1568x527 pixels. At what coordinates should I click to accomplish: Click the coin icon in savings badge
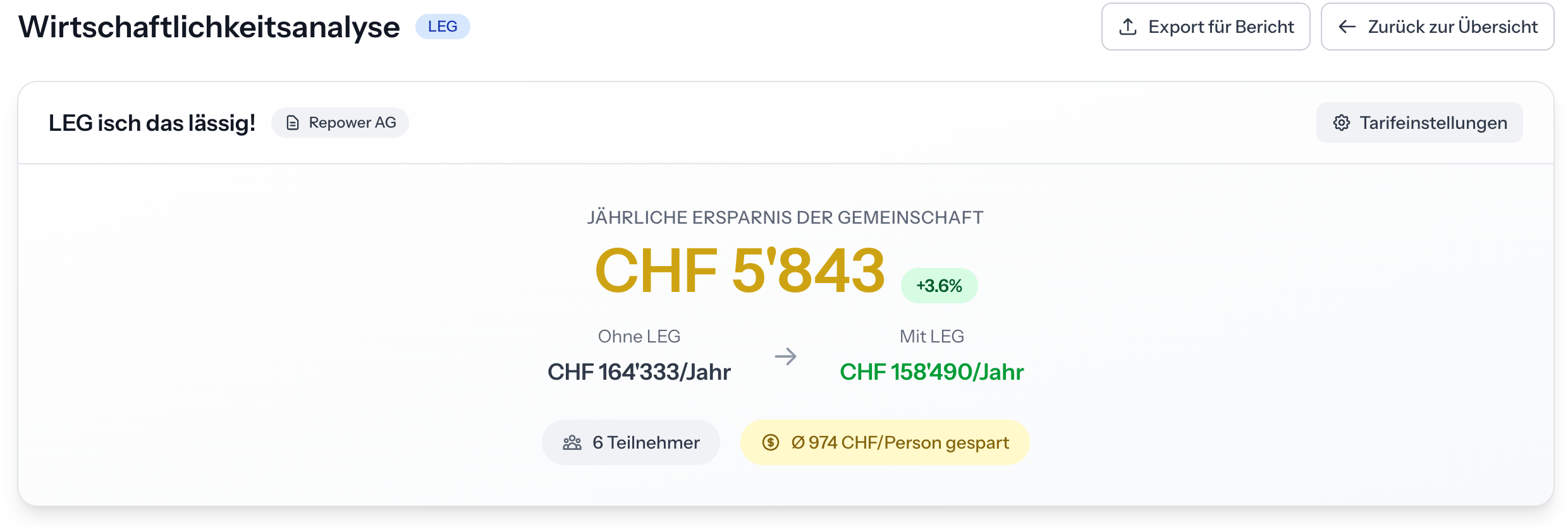(x=770, y=443)
